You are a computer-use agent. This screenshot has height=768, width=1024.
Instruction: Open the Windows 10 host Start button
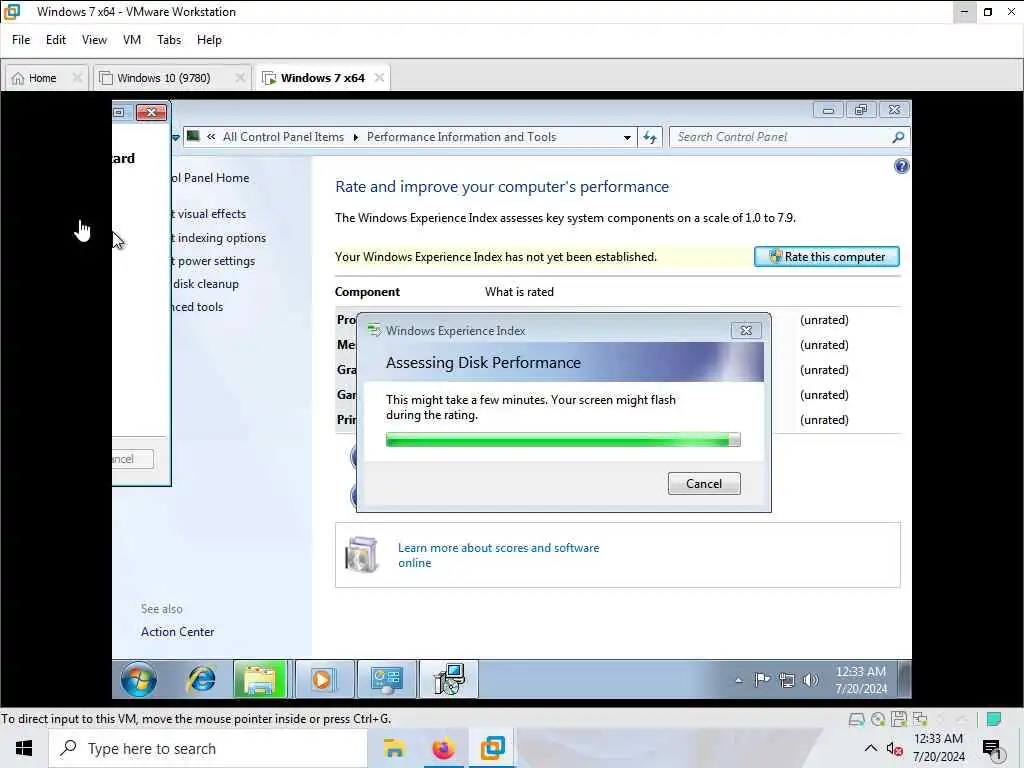24,748
